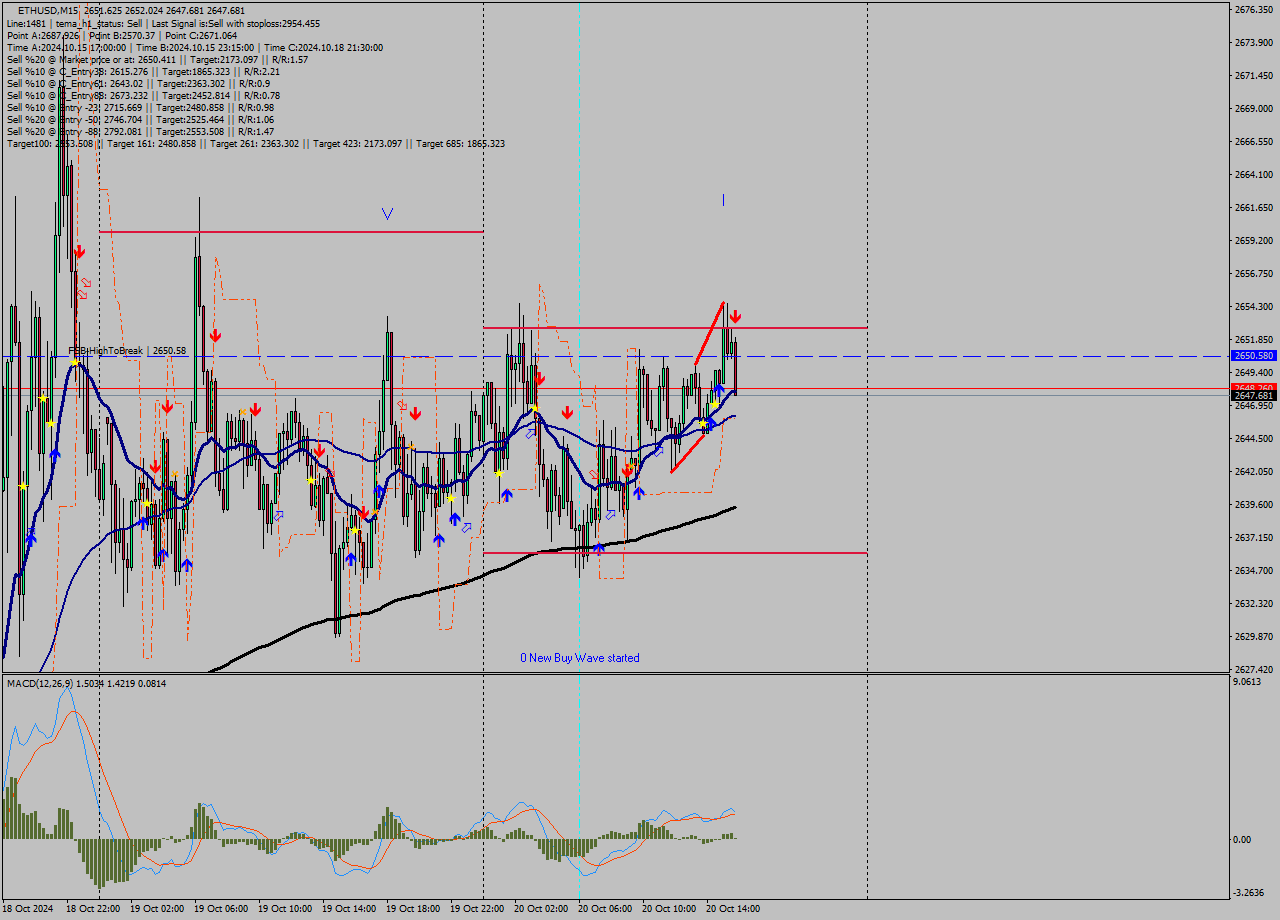Viewport: 1280px width, 920px height.
Task: Click the '19 Oct 22:00' time axis label
Action: [x=477, y=909]
